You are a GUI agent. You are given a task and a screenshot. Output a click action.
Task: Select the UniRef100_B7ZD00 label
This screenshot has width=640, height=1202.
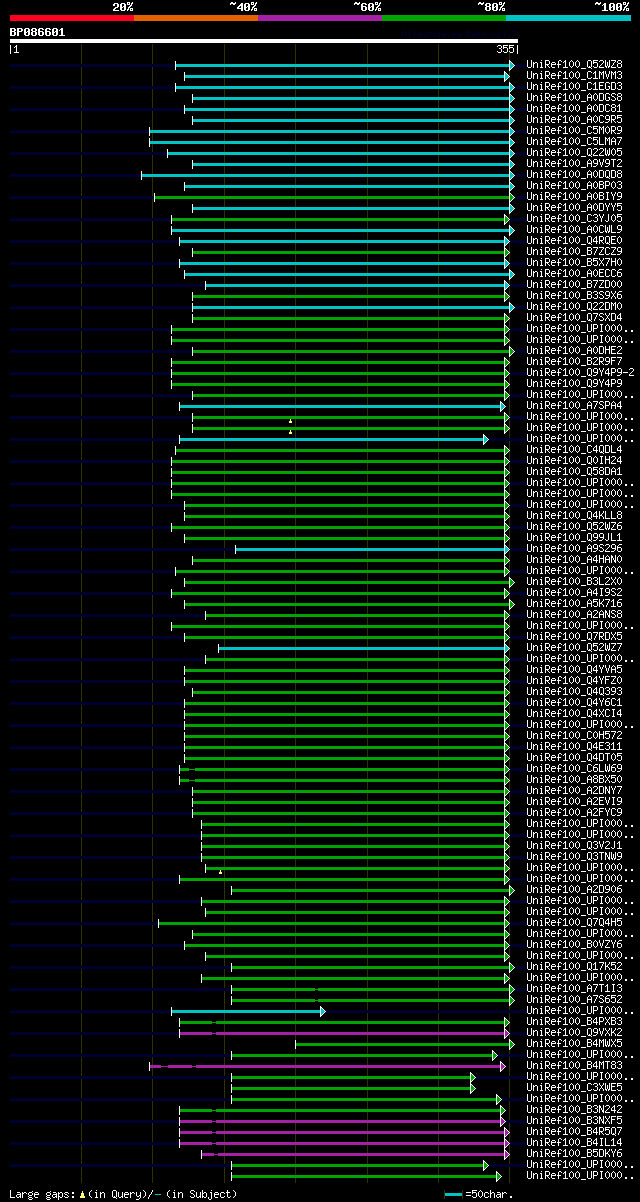(x=574, y=284)
